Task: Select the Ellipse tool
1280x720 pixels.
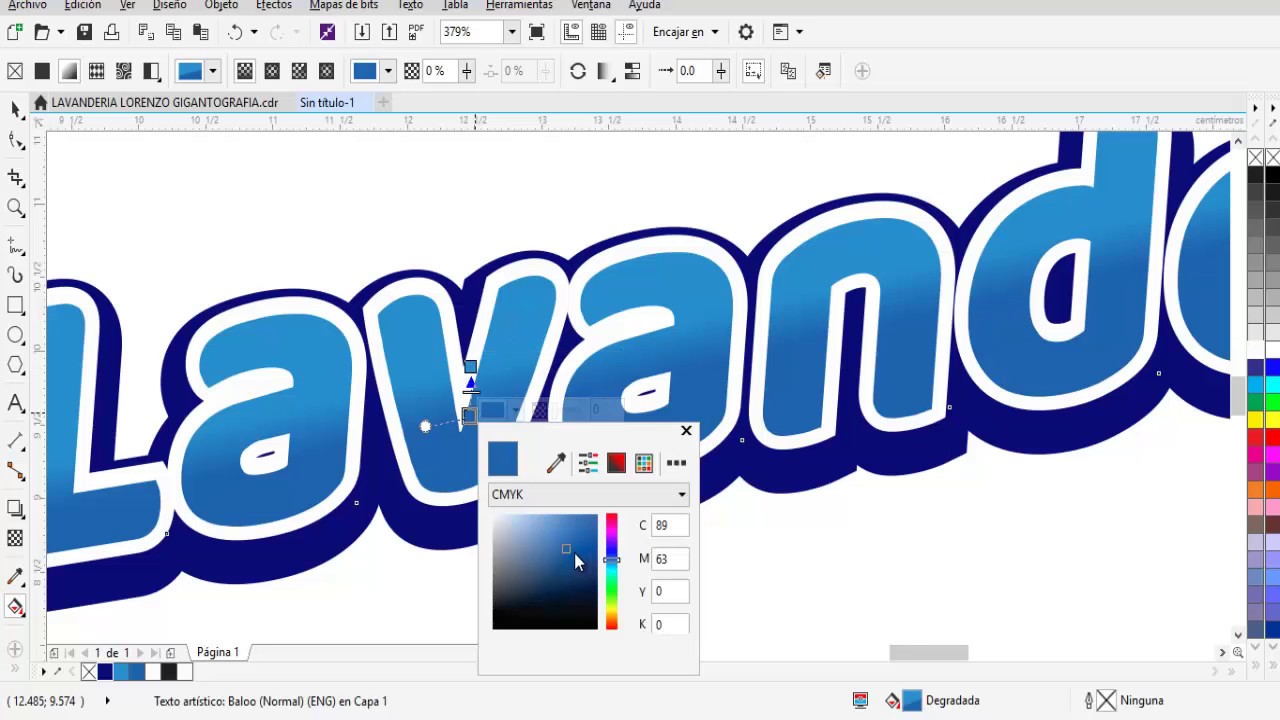Action: click(x=15, y=335)
